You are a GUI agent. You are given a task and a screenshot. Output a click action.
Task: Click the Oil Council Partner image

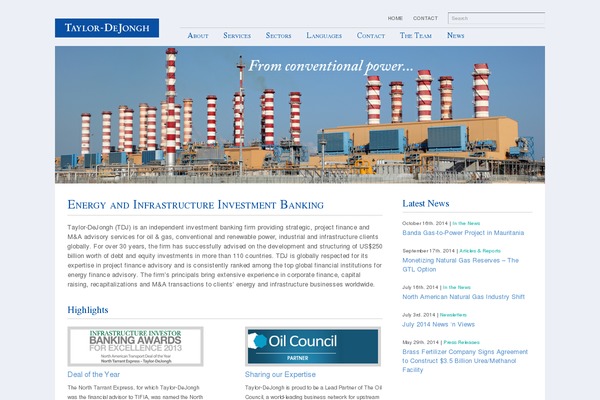[x=313, y=346]
